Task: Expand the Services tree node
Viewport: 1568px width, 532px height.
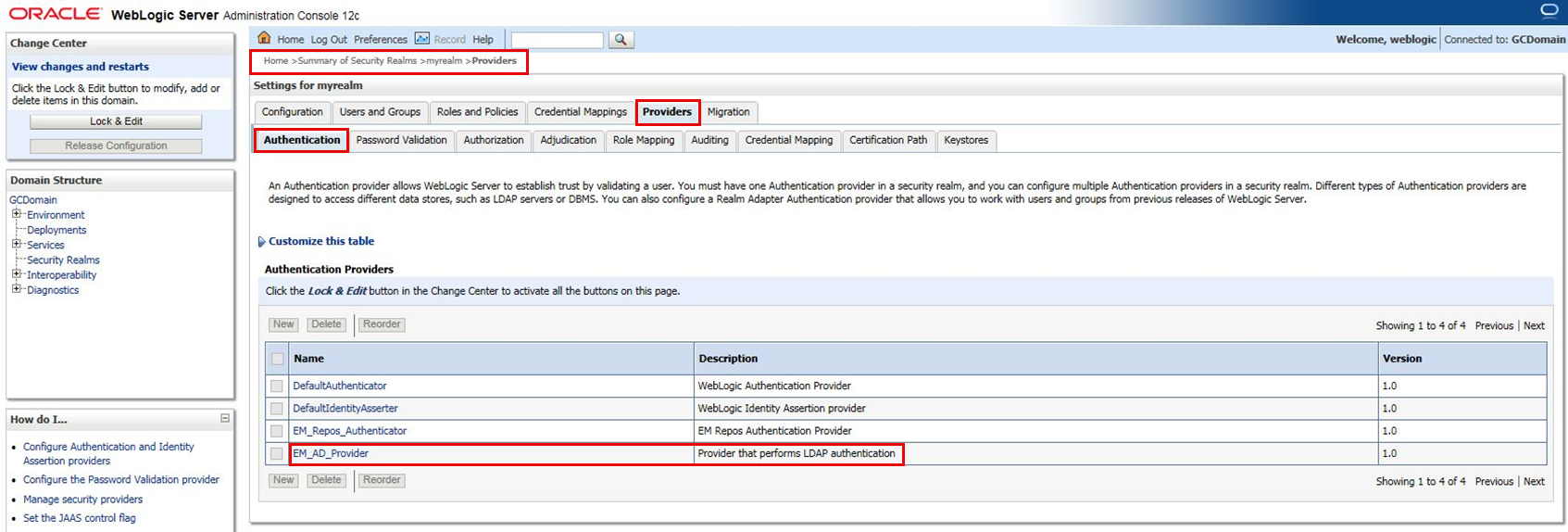Action: coord(16,245)
